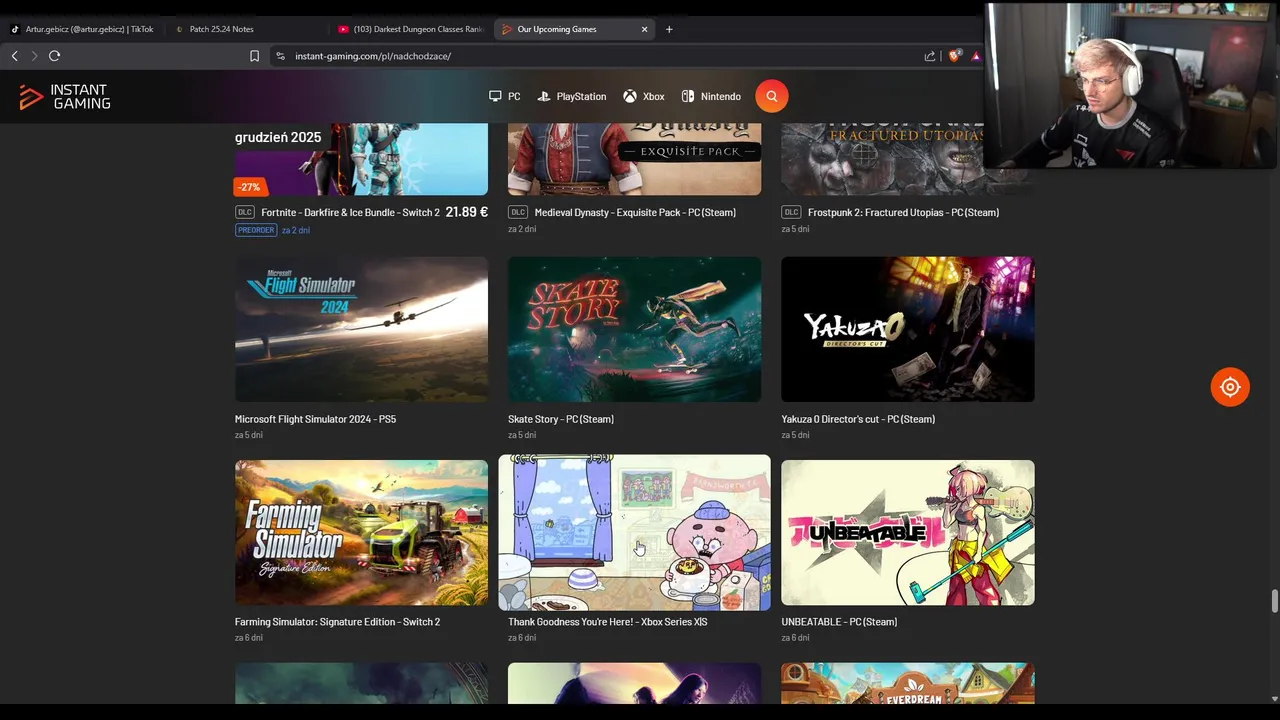
Task: Close the Our Upcoming Games tab
Action: click(644, 29)
